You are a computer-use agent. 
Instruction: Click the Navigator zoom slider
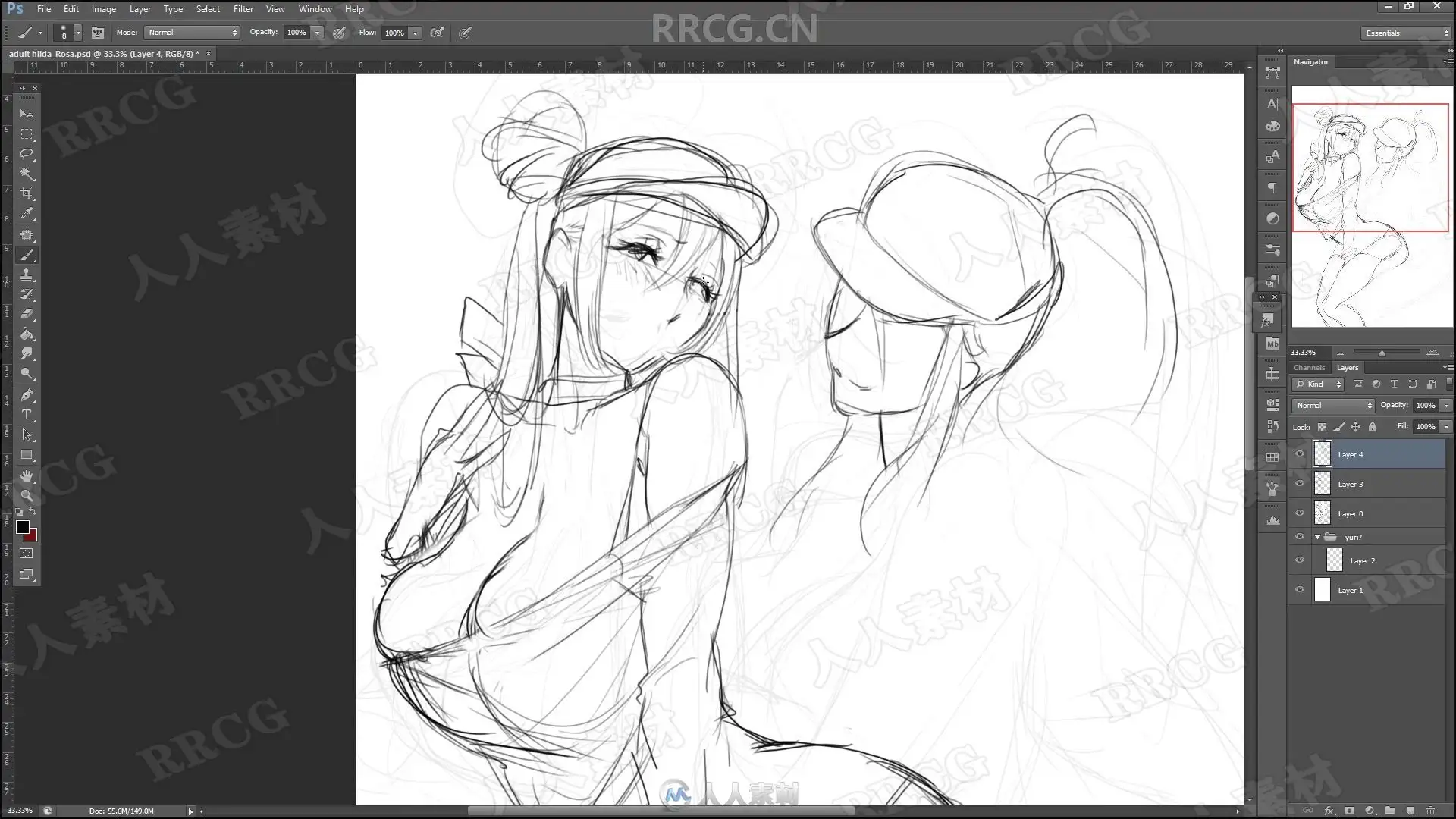click(1382, 353)
